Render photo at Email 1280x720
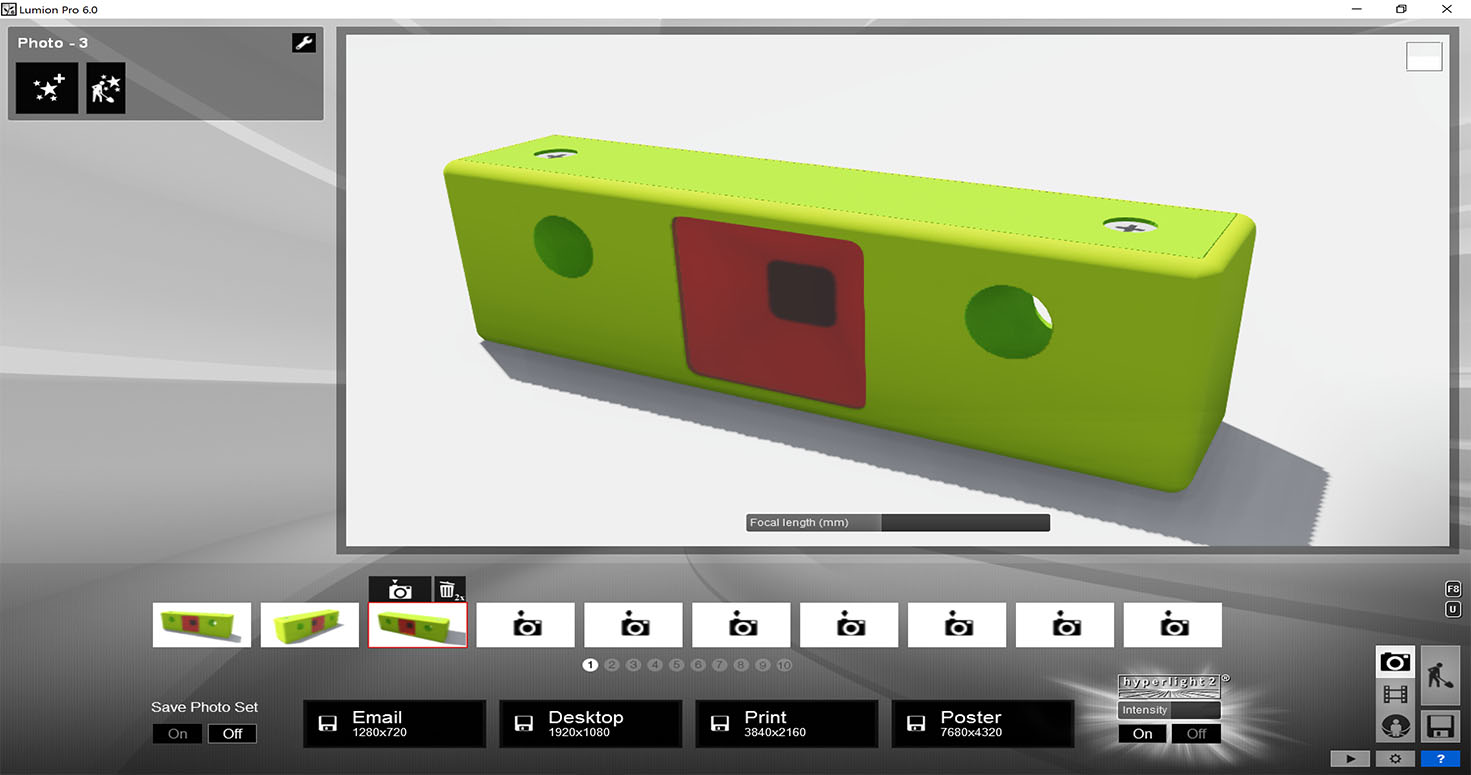 (x=395, y=724)
